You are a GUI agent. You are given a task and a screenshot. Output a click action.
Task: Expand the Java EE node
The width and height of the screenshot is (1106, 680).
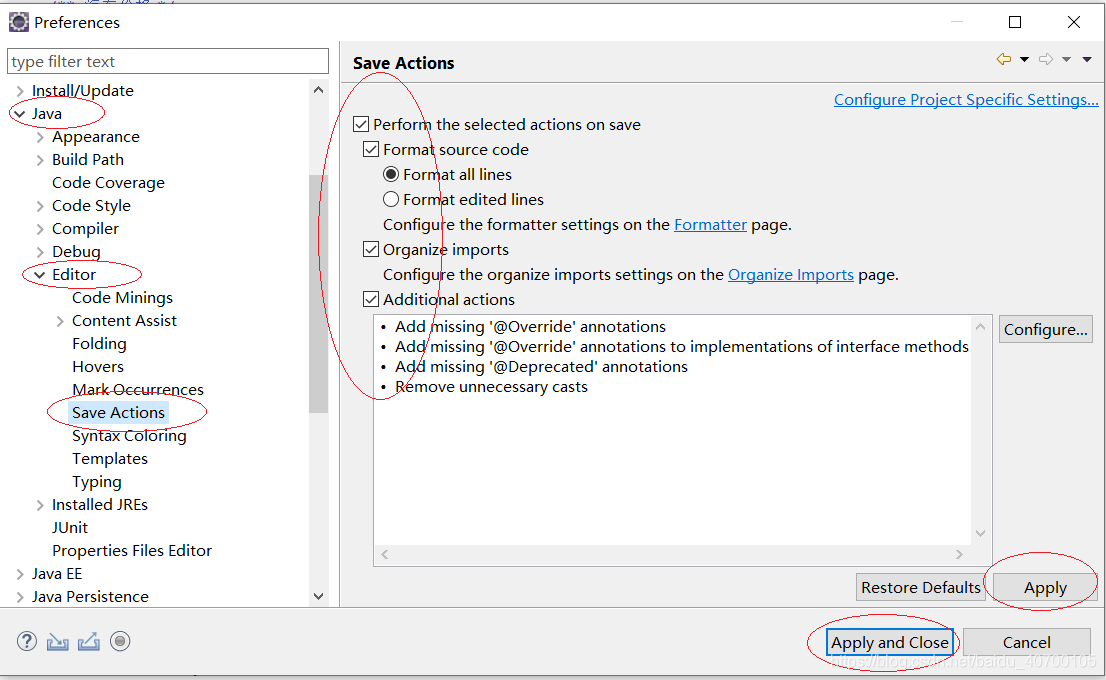[x=22, y=573]
